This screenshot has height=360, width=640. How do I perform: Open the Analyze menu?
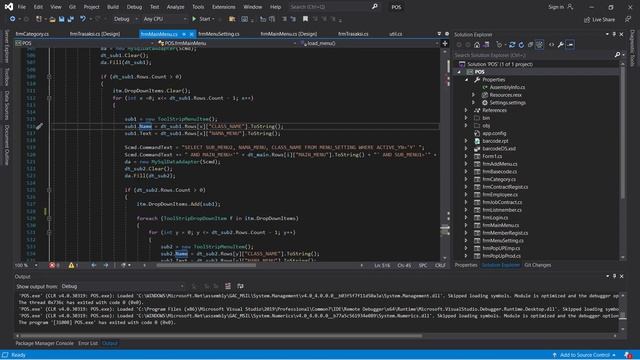pyautogui.click(x=176, y=7)
